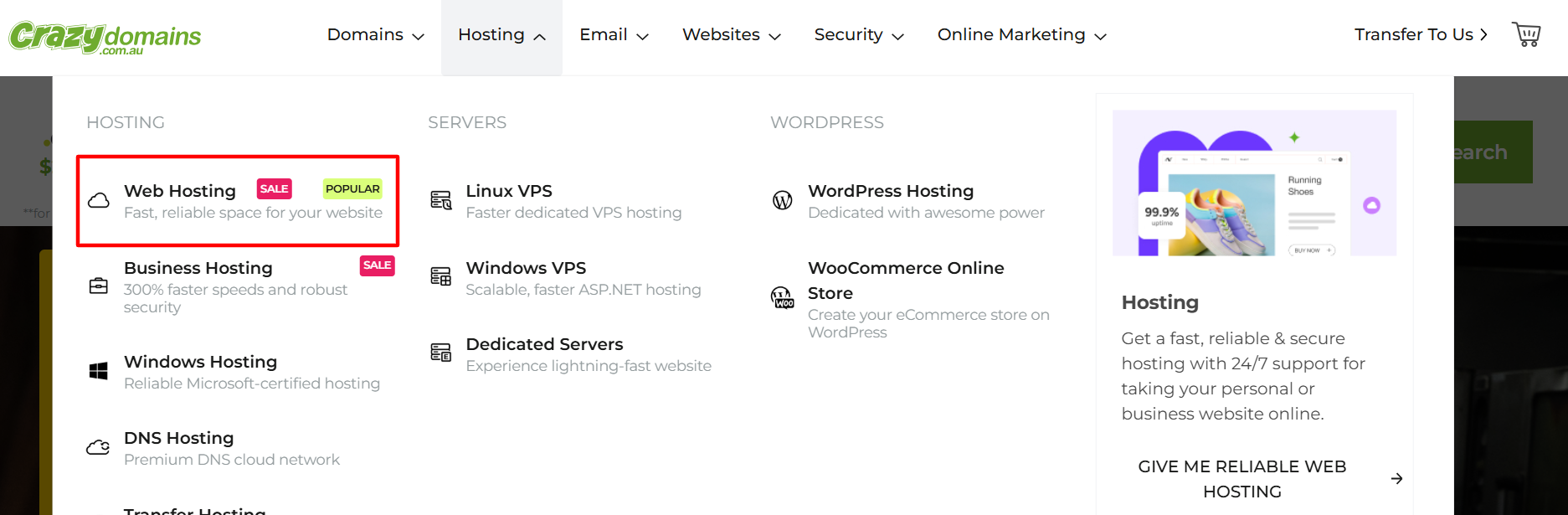
Task: Click the server icon beside Dedicated Servers
Action: (x=441, y=353)
